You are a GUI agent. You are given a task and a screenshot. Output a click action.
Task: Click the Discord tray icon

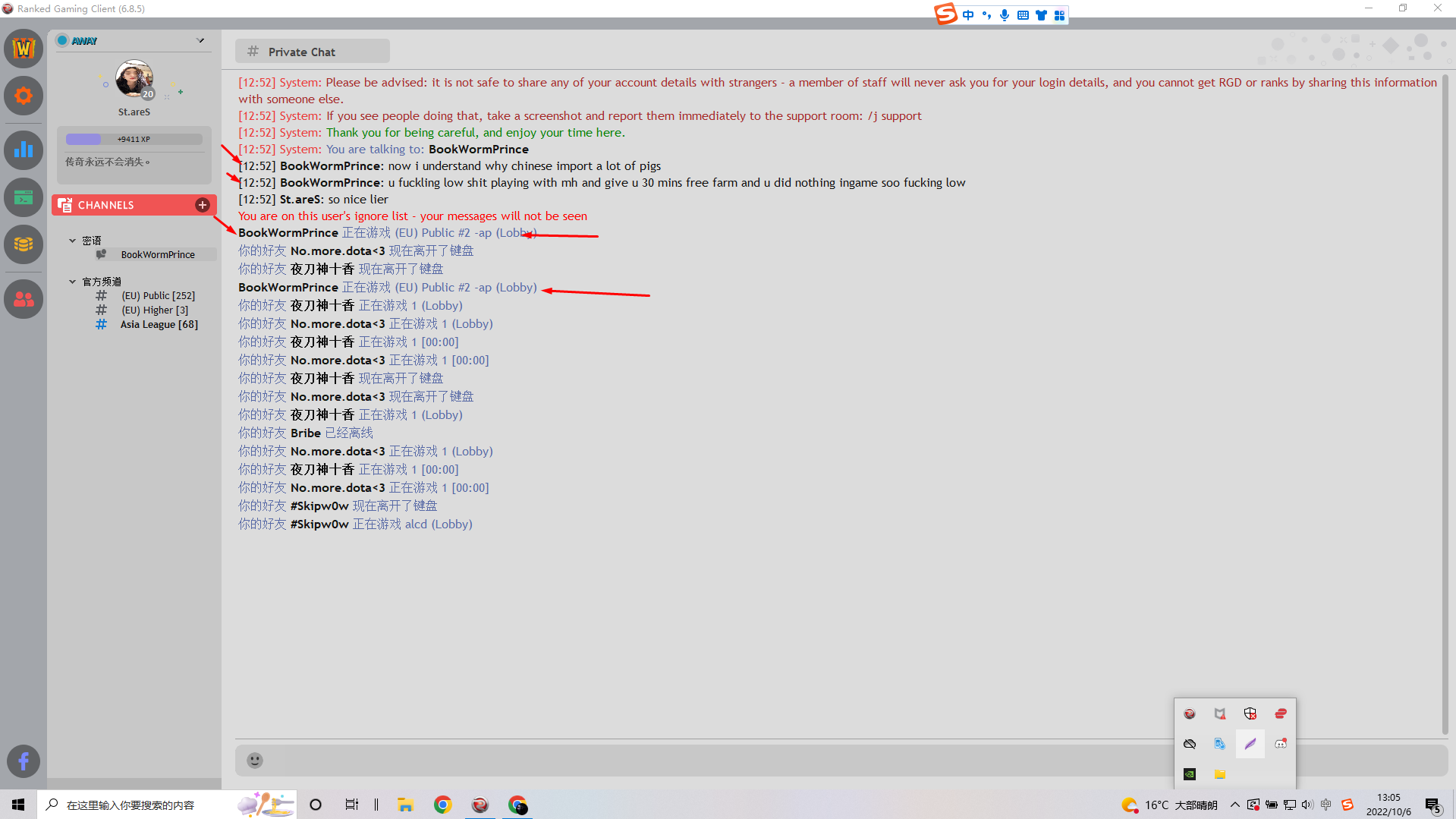[1281, 744]
